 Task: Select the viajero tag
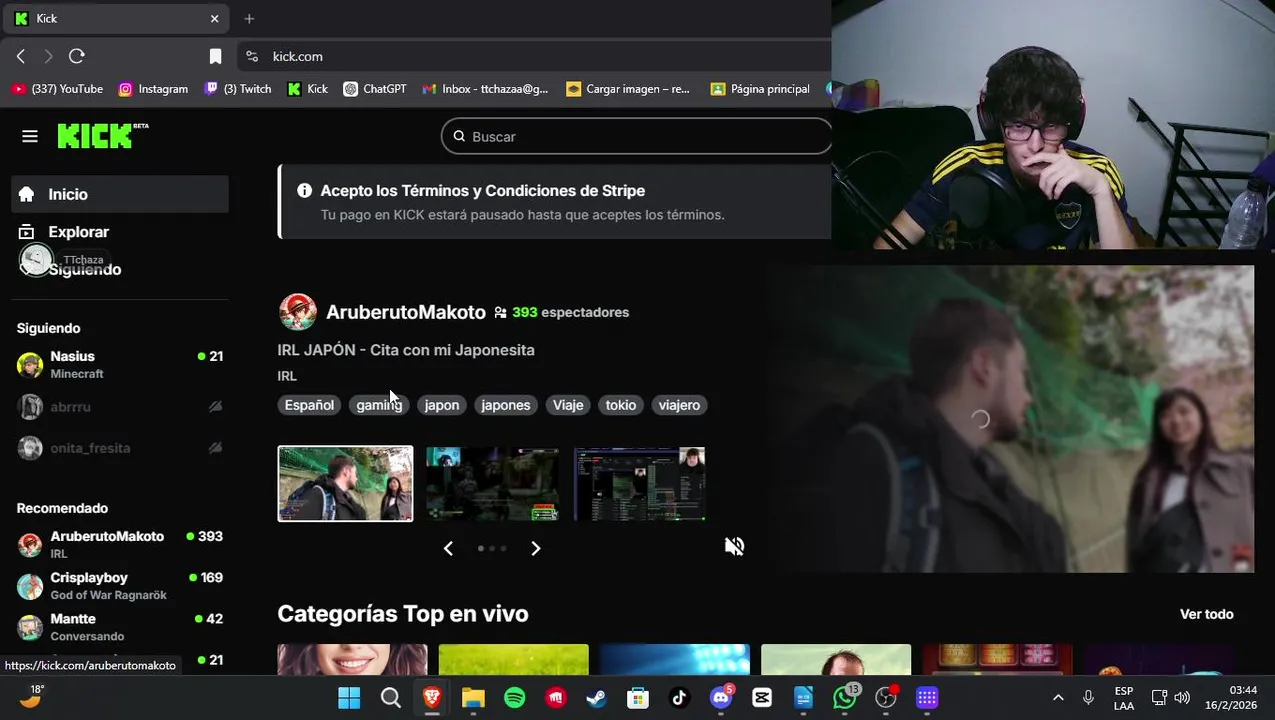tap(679, 405)
